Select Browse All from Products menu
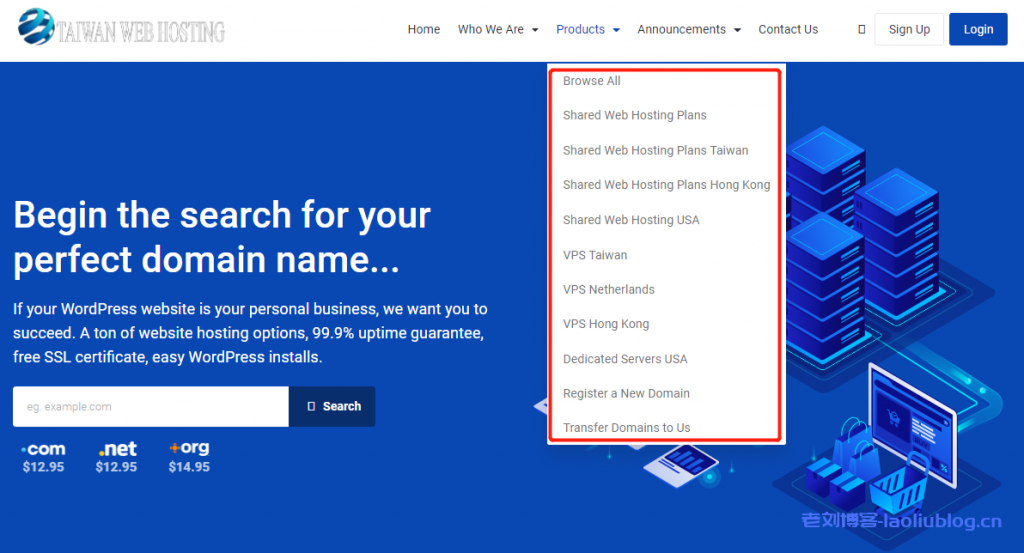Viewport: 1024px width, 553px height. [x=592, y=81]
